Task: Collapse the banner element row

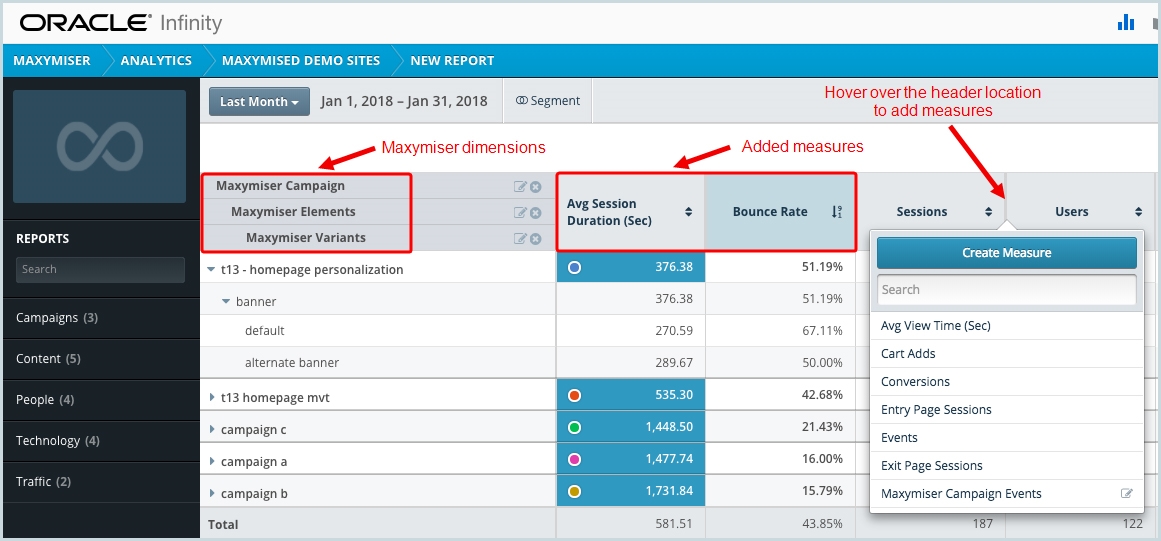Action: click(x=227, y=301)
